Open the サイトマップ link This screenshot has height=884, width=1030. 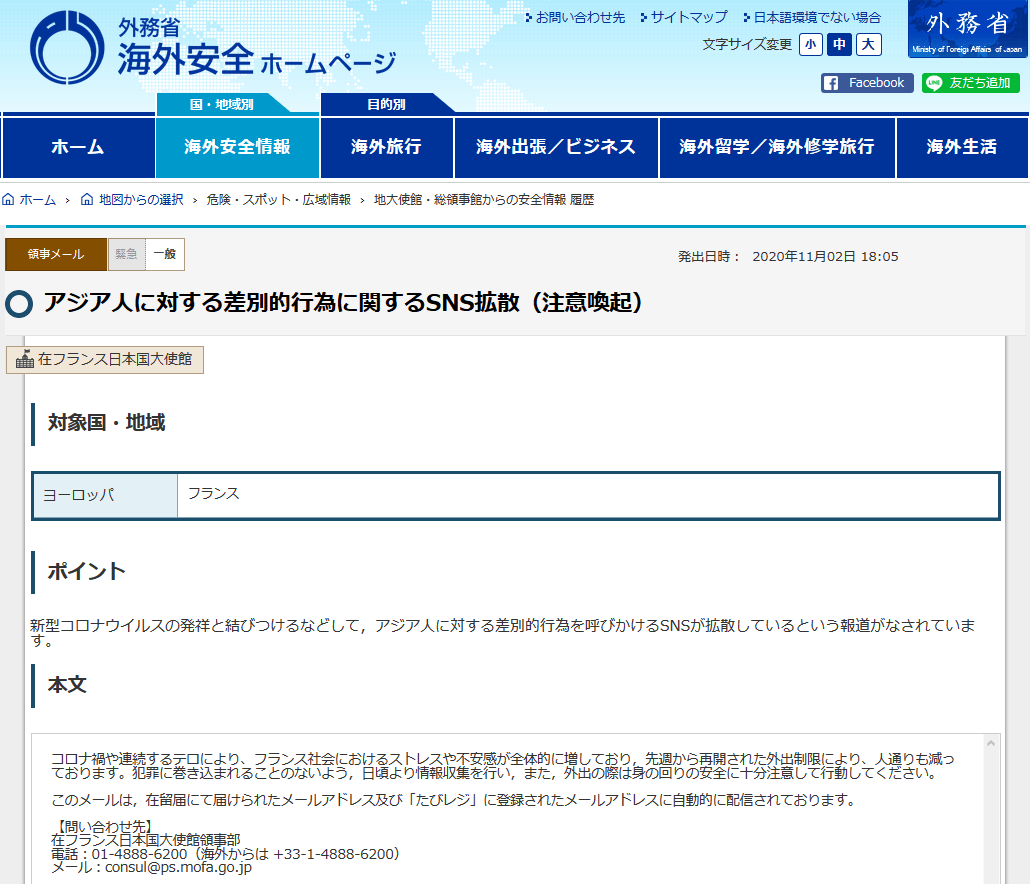689,18
